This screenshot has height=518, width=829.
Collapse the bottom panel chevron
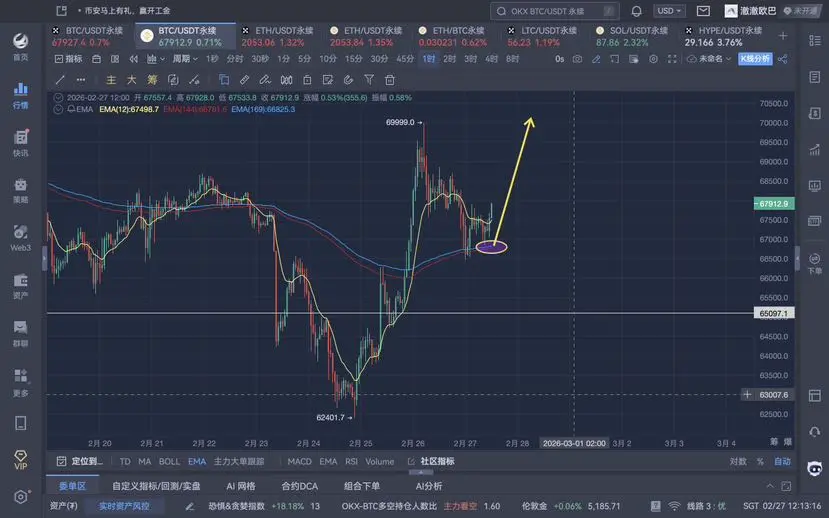pyautogui.click(x=770, y=486)
